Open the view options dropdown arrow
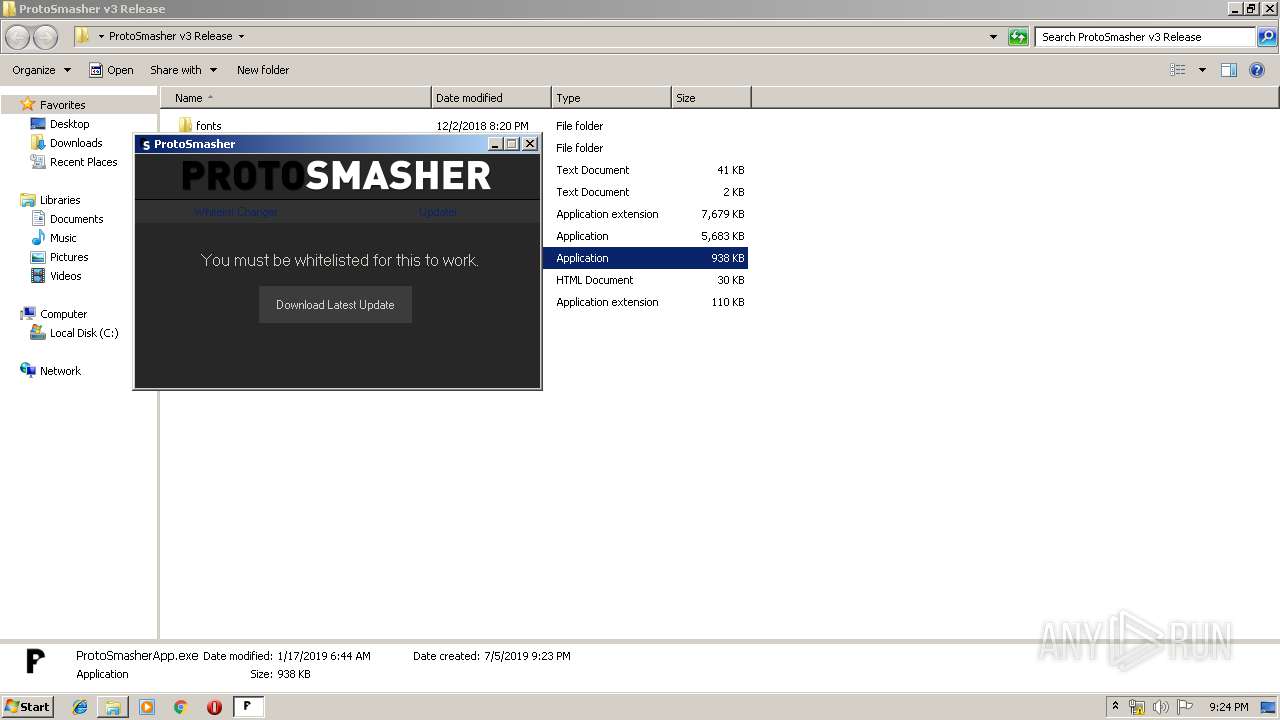The height and width of the screenshot is (720, 1280). pyautogui.click(x=1202, y=70)
